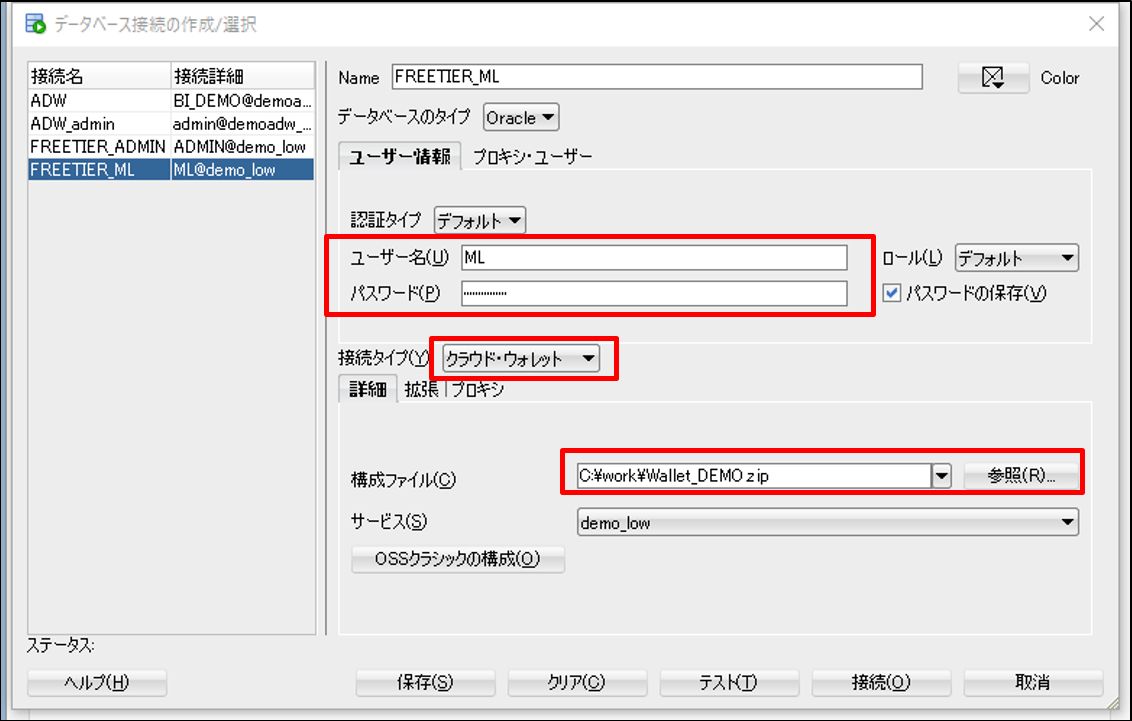Screen dimensions: 1132x721
Task: Switch to the Advanced (拡張) tab
Action: coord(422,390)
